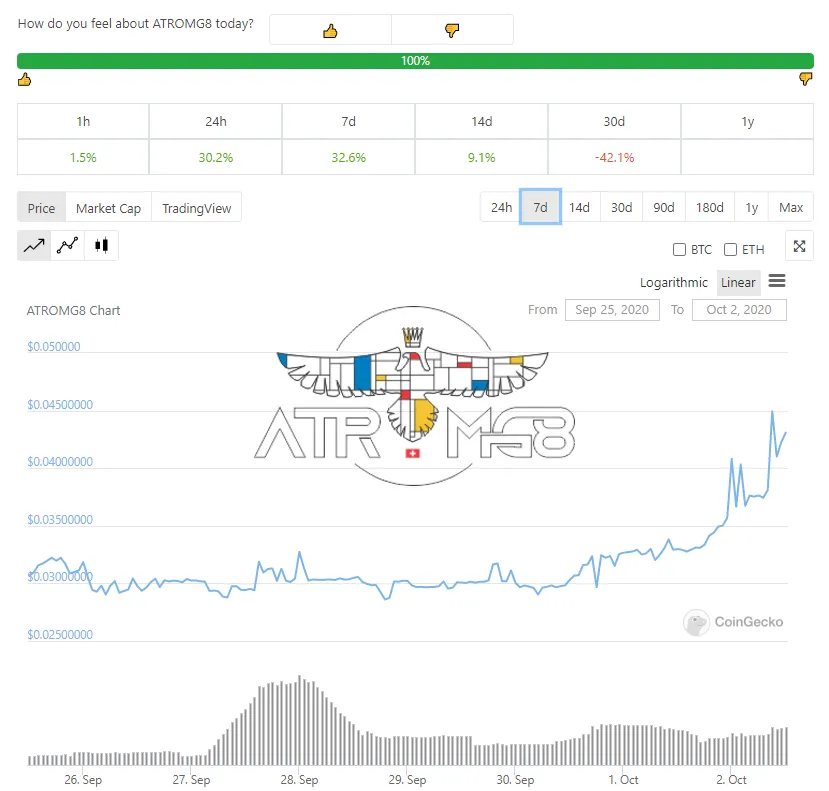
Task: Vote thumbs down for ATROMG8
Action: coord(452,30)
